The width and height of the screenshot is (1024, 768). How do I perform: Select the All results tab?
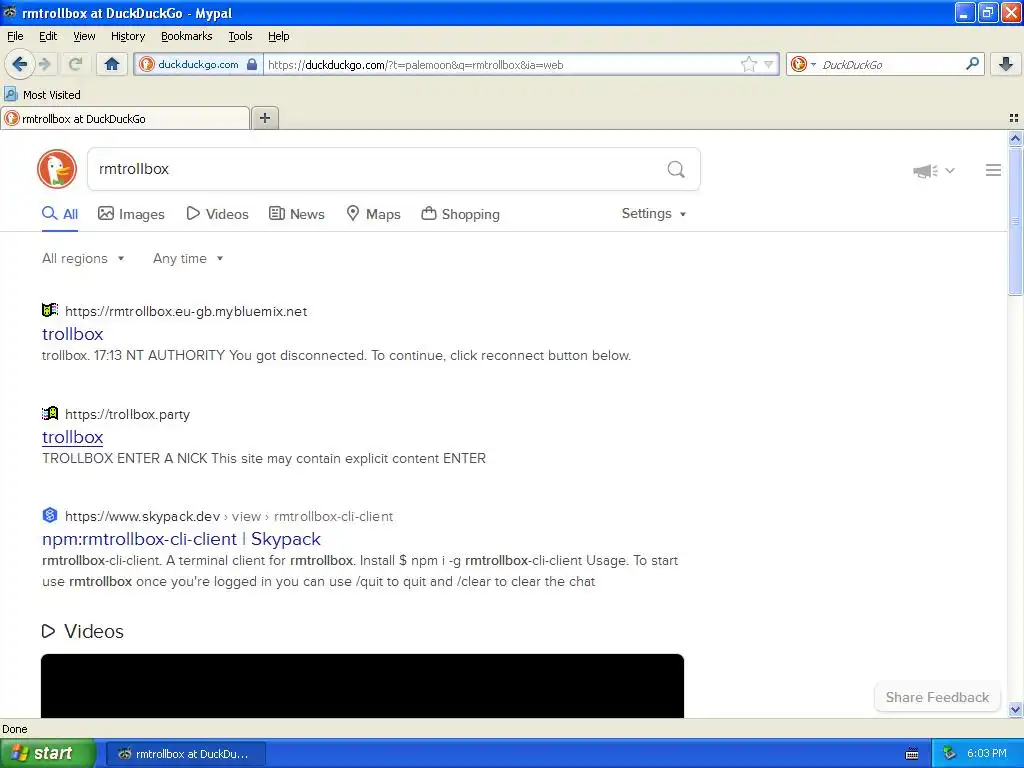coord(60,214)
